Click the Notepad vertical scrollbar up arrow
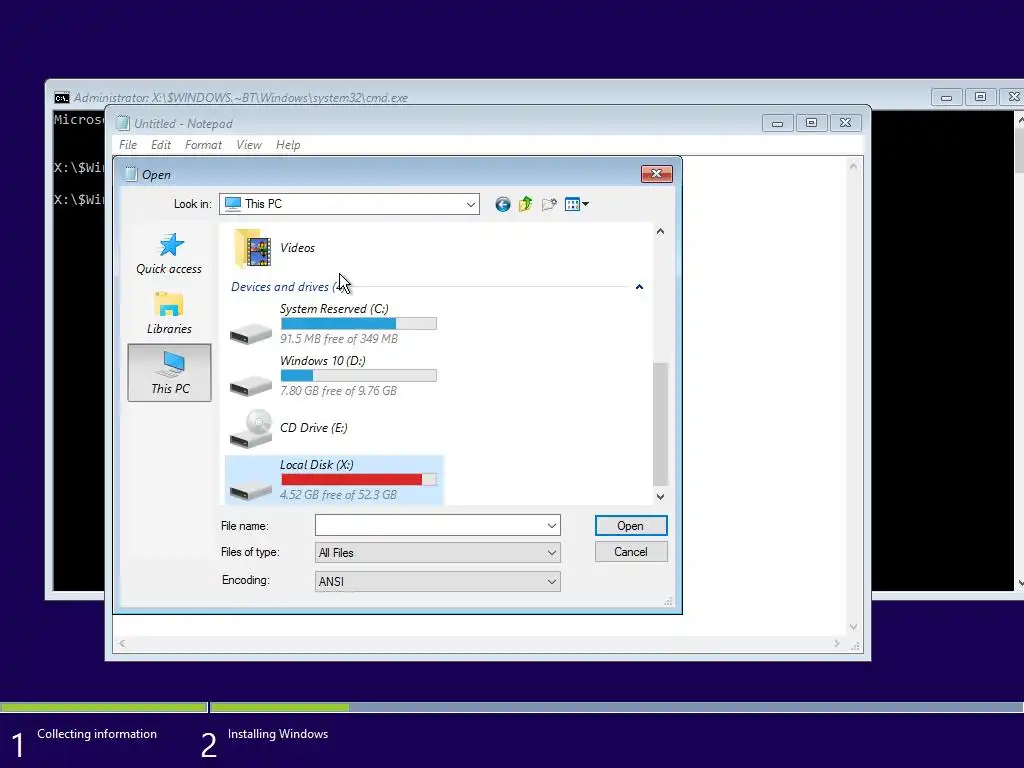Screen dimensions: 1024x768 point(853,166)
